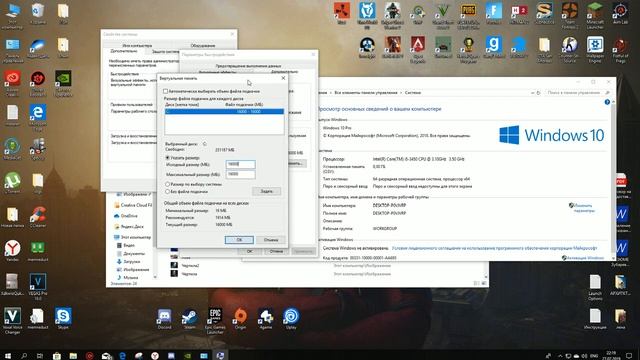Open help icon in System window

[x=607, y=102]
